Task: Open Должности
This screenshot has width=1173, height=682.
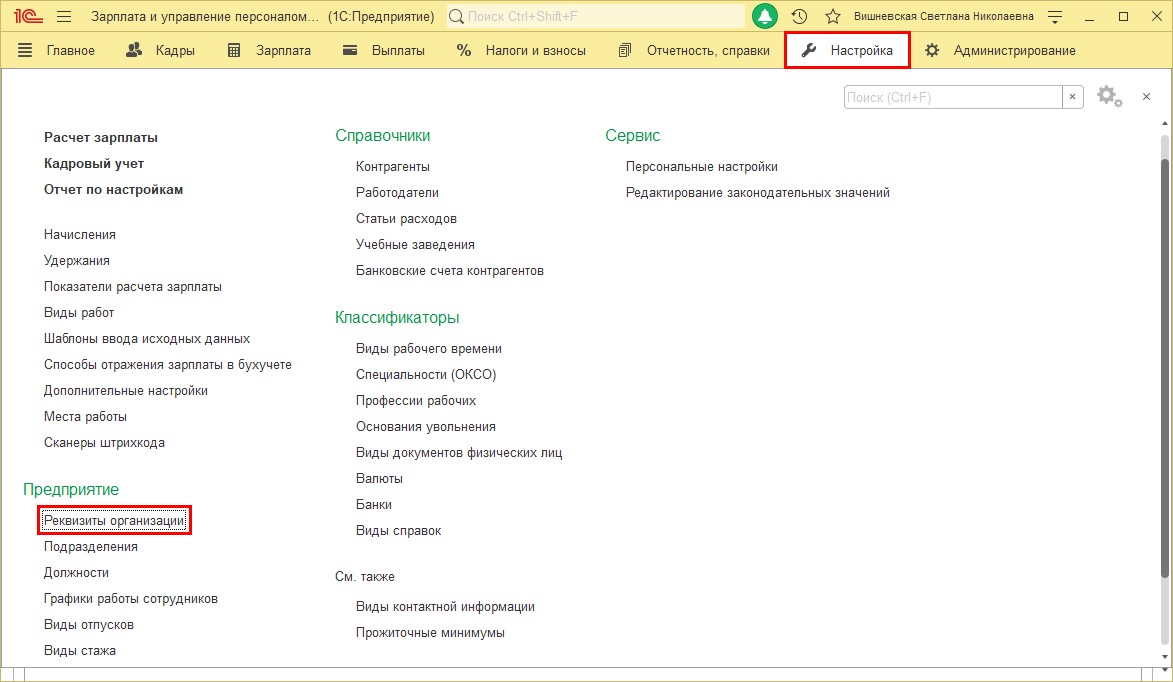Action: click(76, 573)
